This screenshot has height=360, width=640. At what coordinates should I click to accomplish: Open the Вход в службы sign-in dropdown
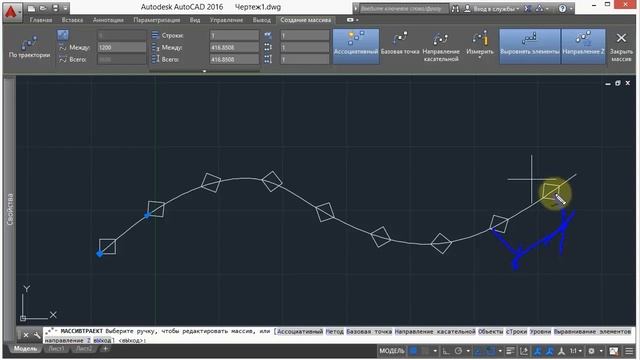point(492,8)
